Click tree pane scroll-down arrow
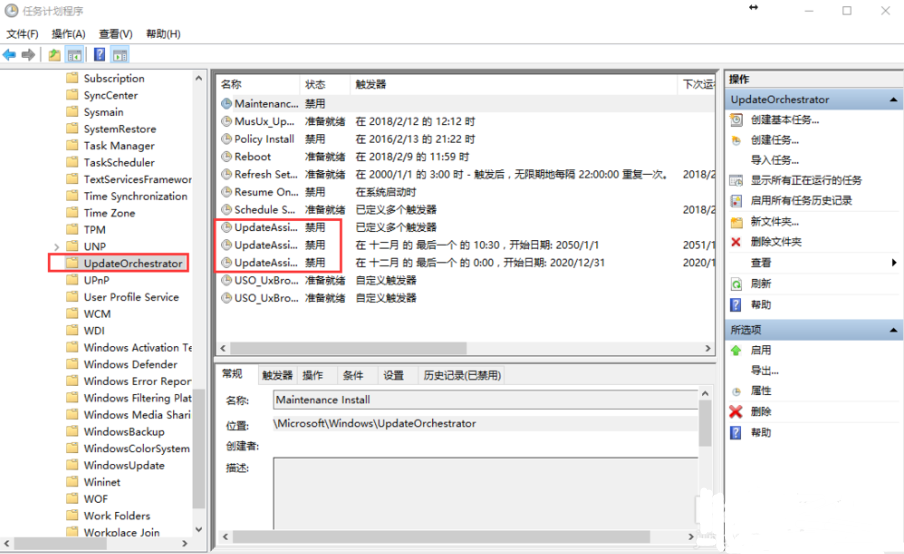Image resolution: width=904 pixels, height=554 pixels. pyautogui.click(x=199, y=529)
